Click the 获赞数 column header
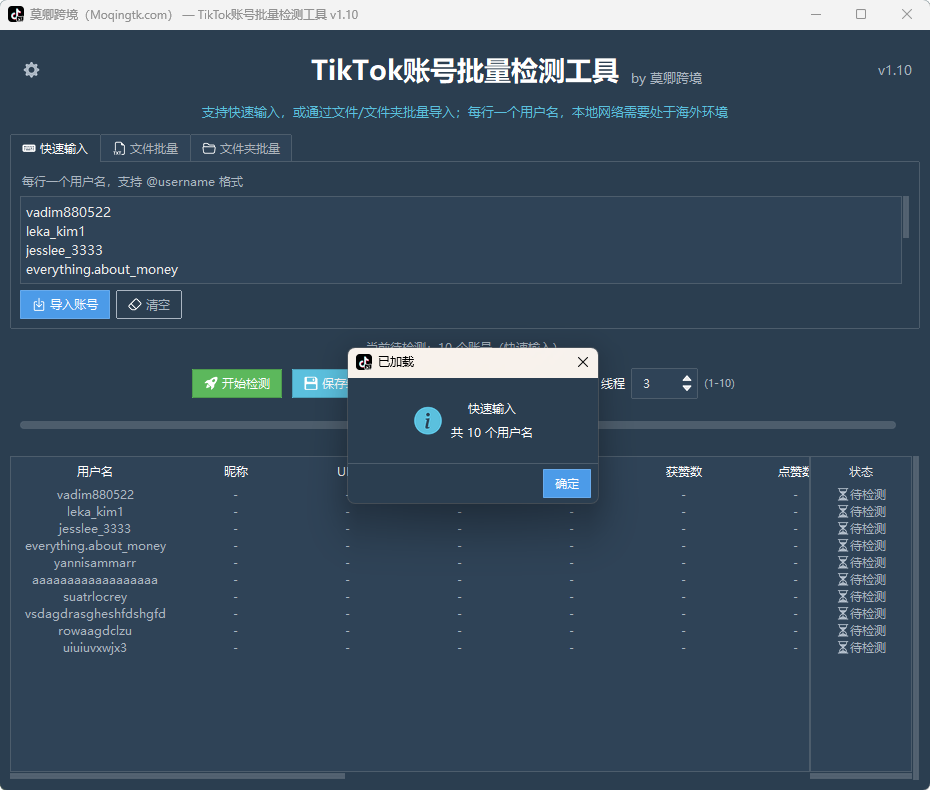The height and width of the screenshot is (790, 930). coord(684,472)
